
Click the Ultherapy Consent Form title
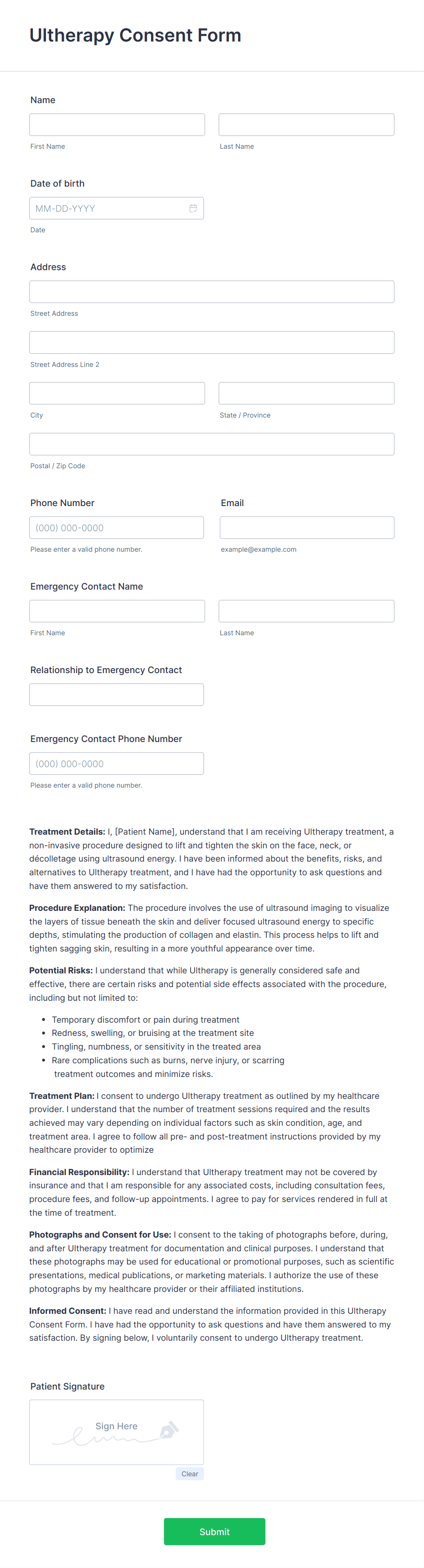click(135, 35)
